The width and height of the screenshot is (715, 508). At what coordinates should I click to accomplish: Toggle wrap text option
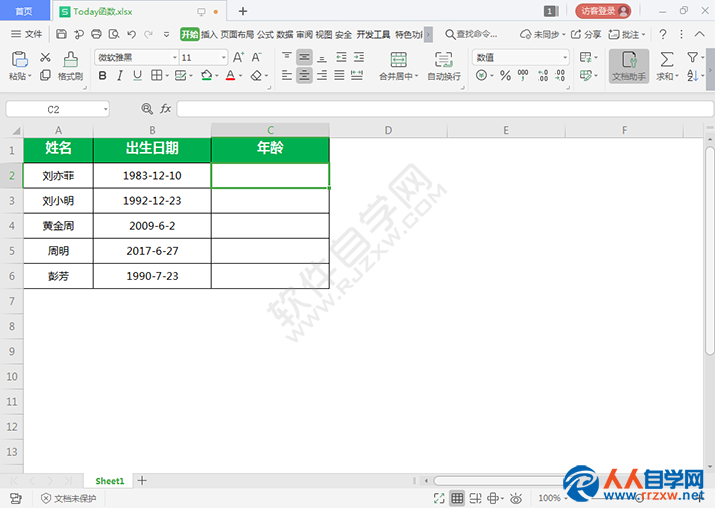pos(444,65)
